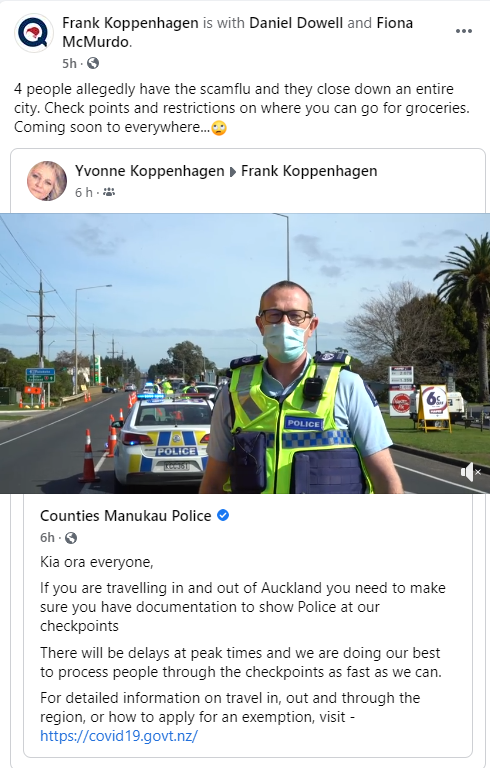The width and height of the screenshot is (490, 768).
Task: Click the 5h post timestamp
Action: (70, 63)
